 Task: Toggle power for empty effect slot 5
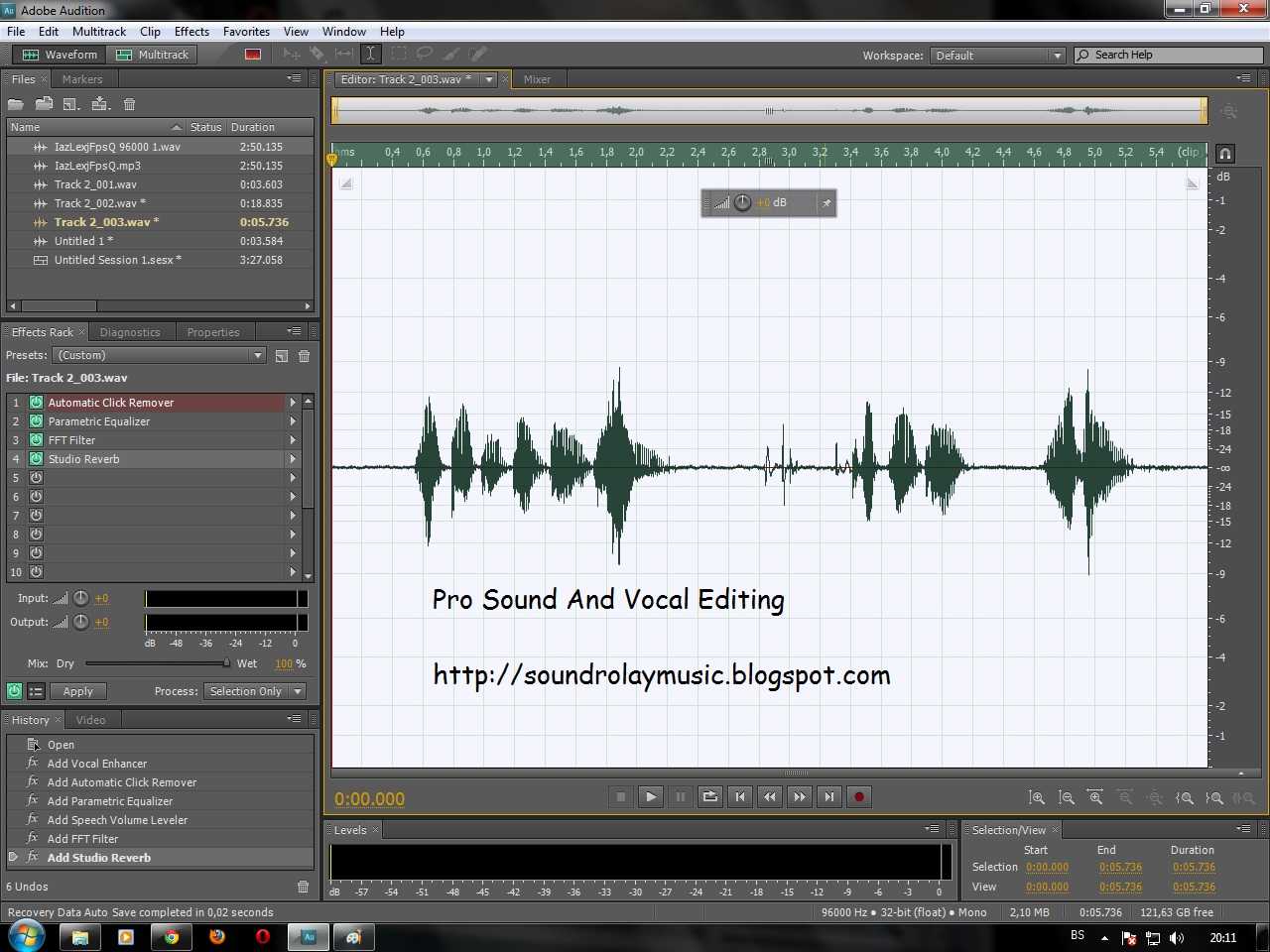click(36, 478)
